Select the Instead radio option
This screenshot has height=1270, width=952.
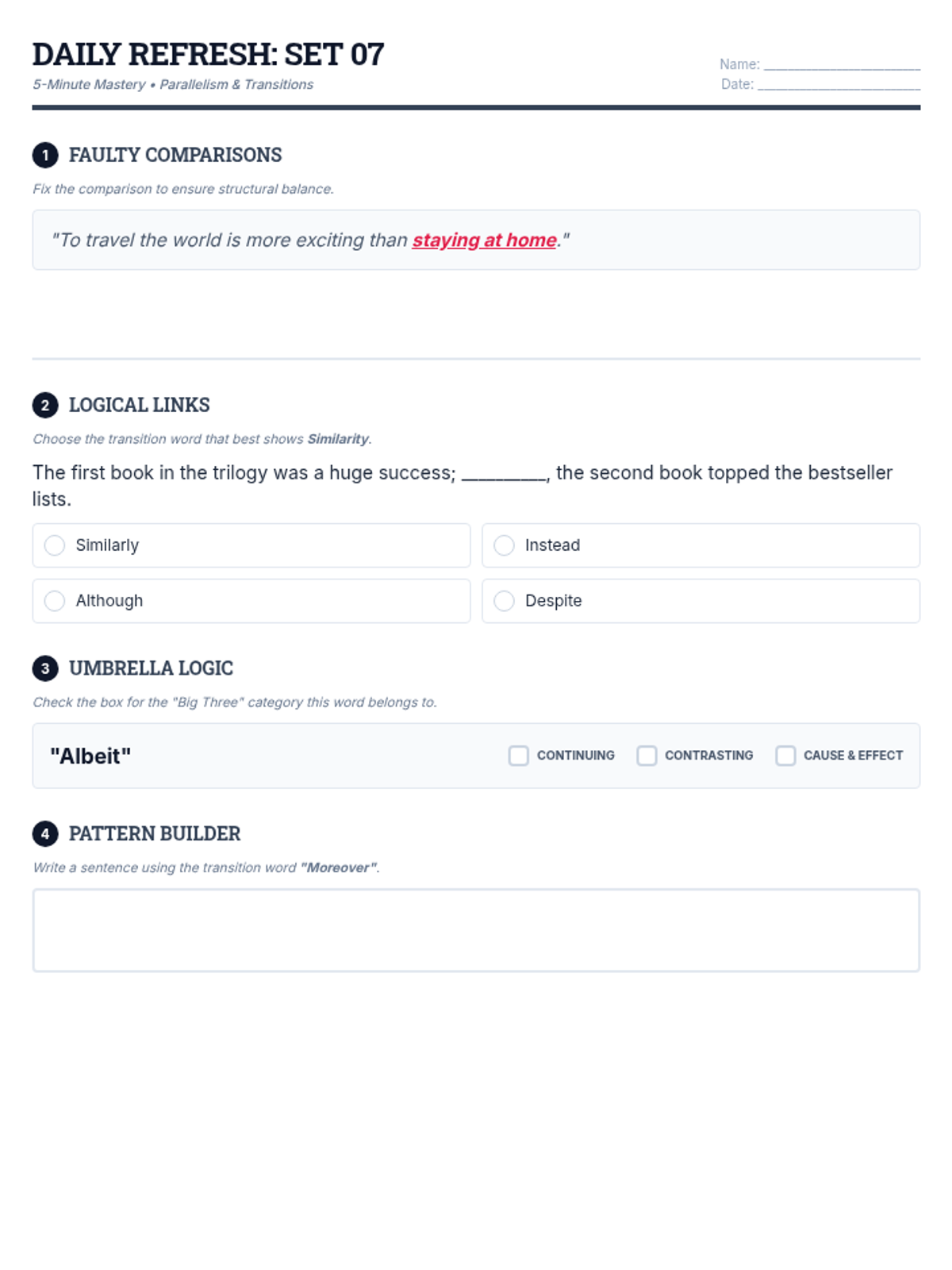point(504,545)
